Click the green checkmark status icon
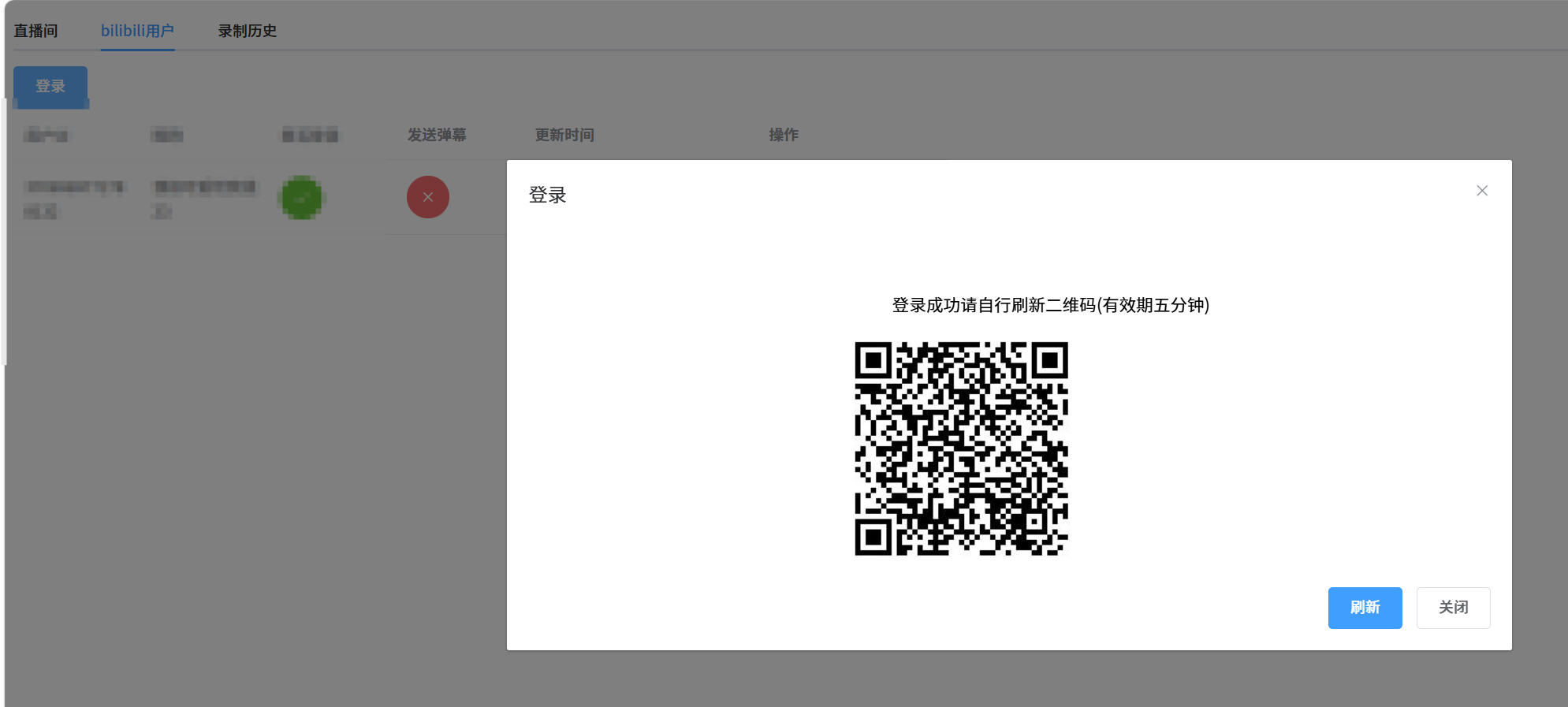Viewport: 1568px width, 707px height. tap(301, 197)
